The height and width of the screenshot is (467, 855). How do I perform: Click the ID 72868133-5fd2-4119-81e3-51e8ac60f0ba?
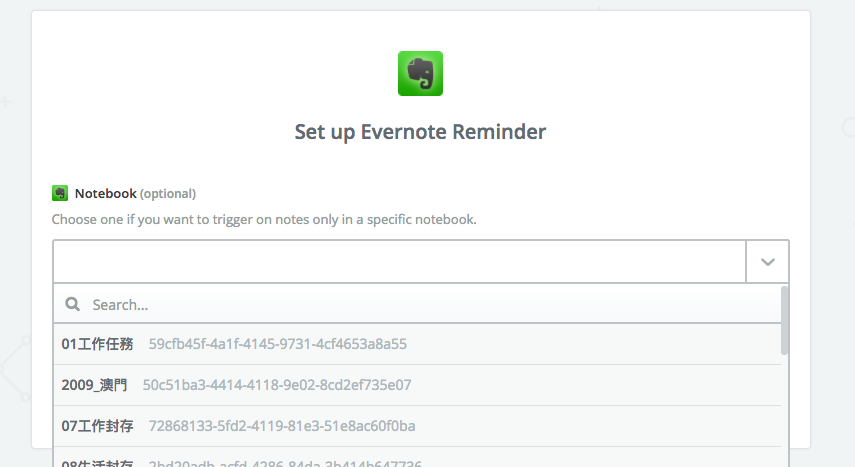(282, 426)
